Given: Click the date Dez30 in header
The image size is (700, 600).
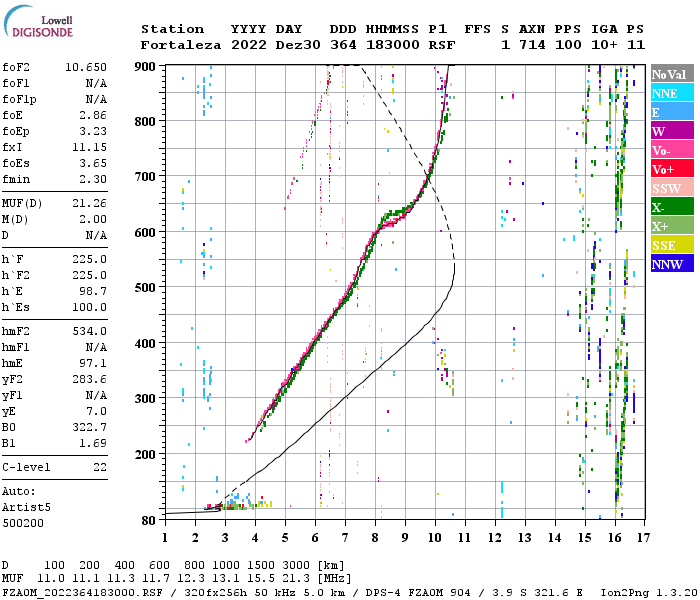Looking at the screenshot, I should click(x=298, y=45).
